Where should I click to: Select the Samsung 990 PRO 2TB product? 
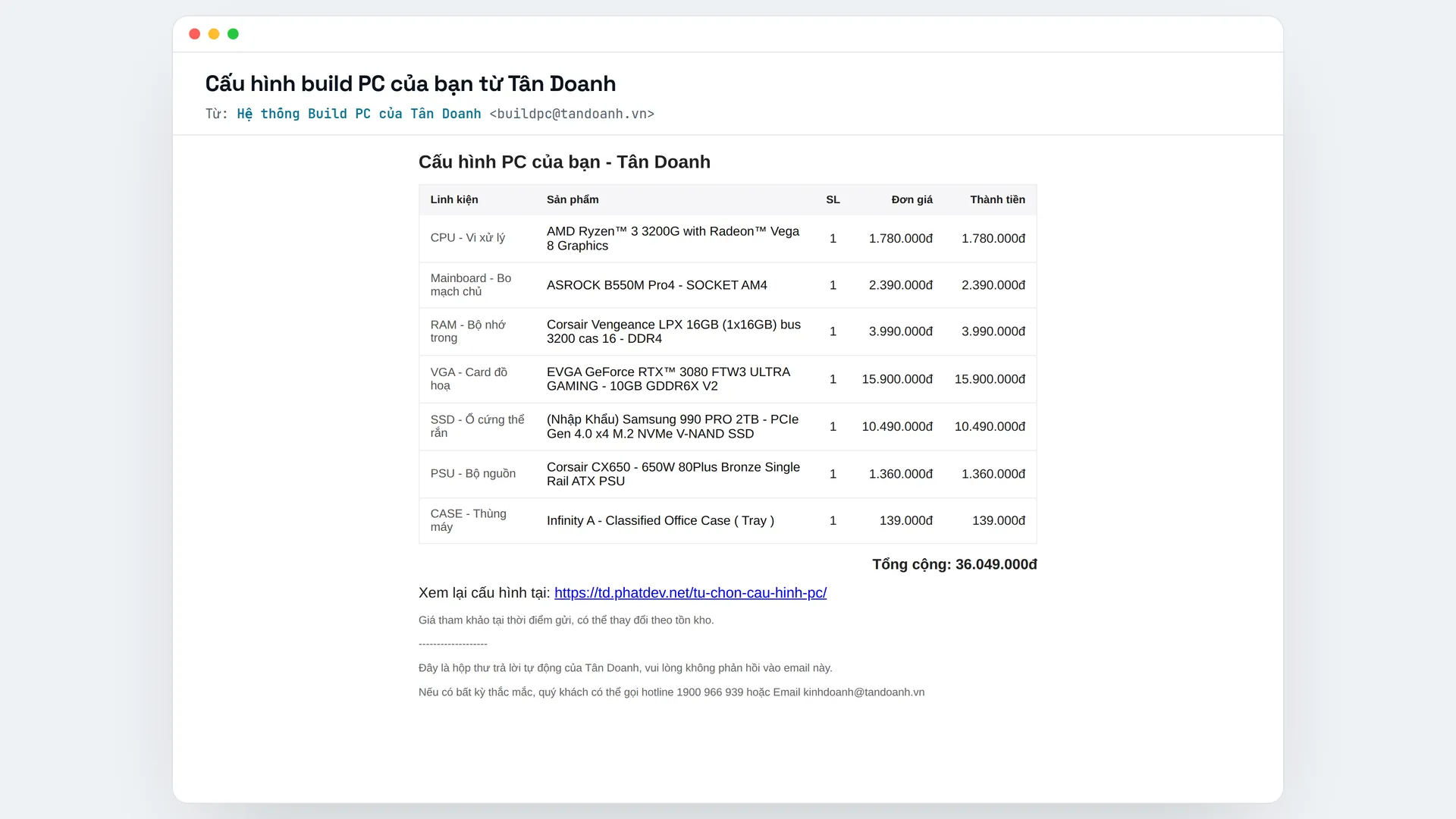click(x=673, y=426)
